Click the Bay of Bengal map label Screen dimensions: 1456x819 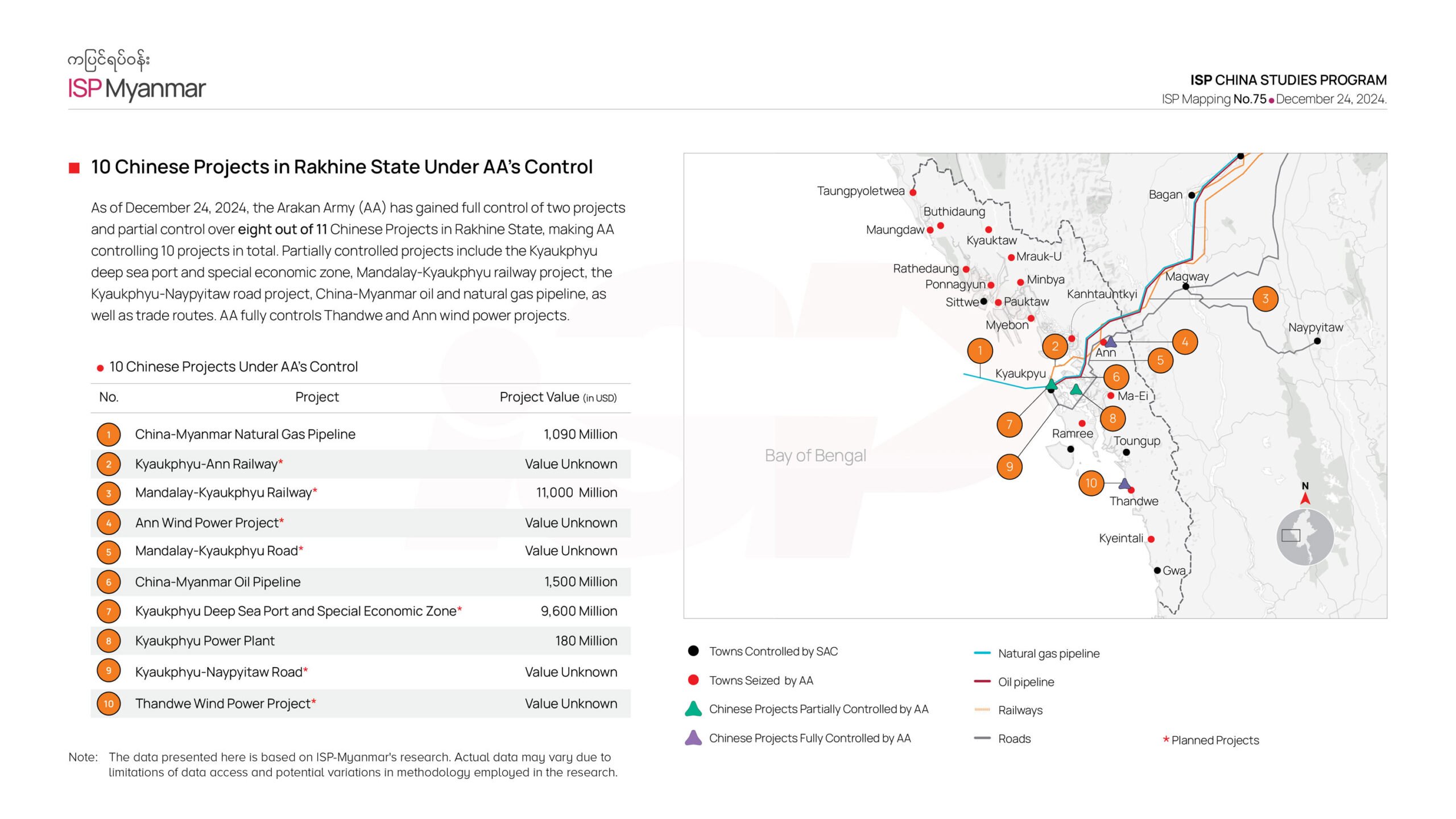pyautogui.click(x=815, y=456)
